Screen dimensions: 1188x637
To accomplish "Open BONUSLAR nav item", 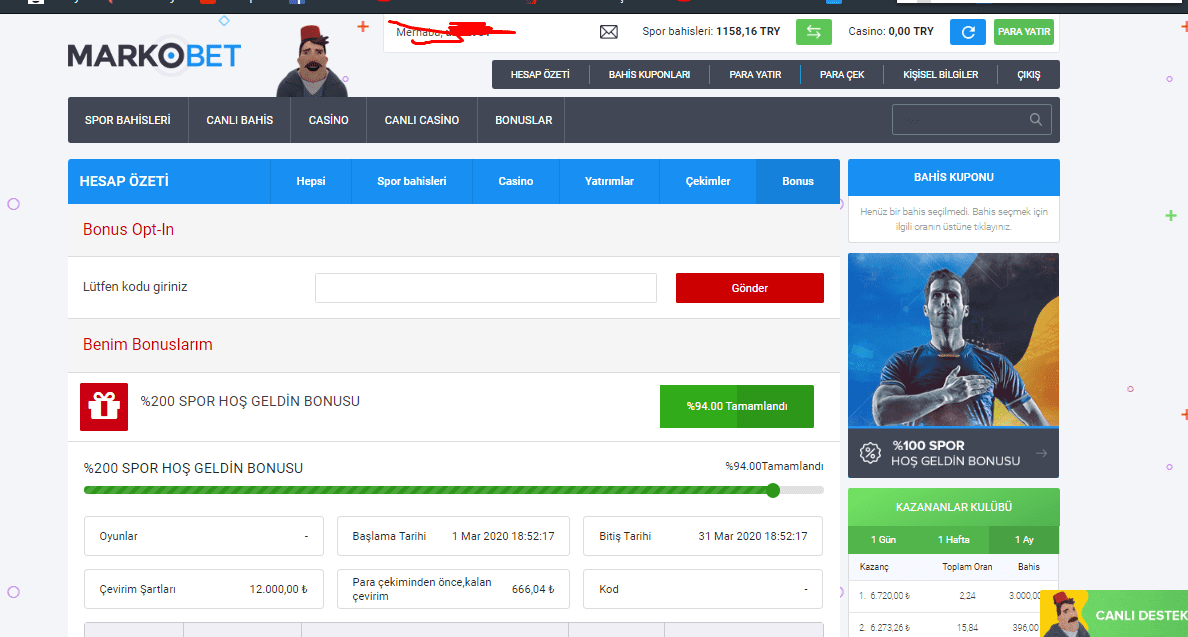I will [x=524, y=120].
